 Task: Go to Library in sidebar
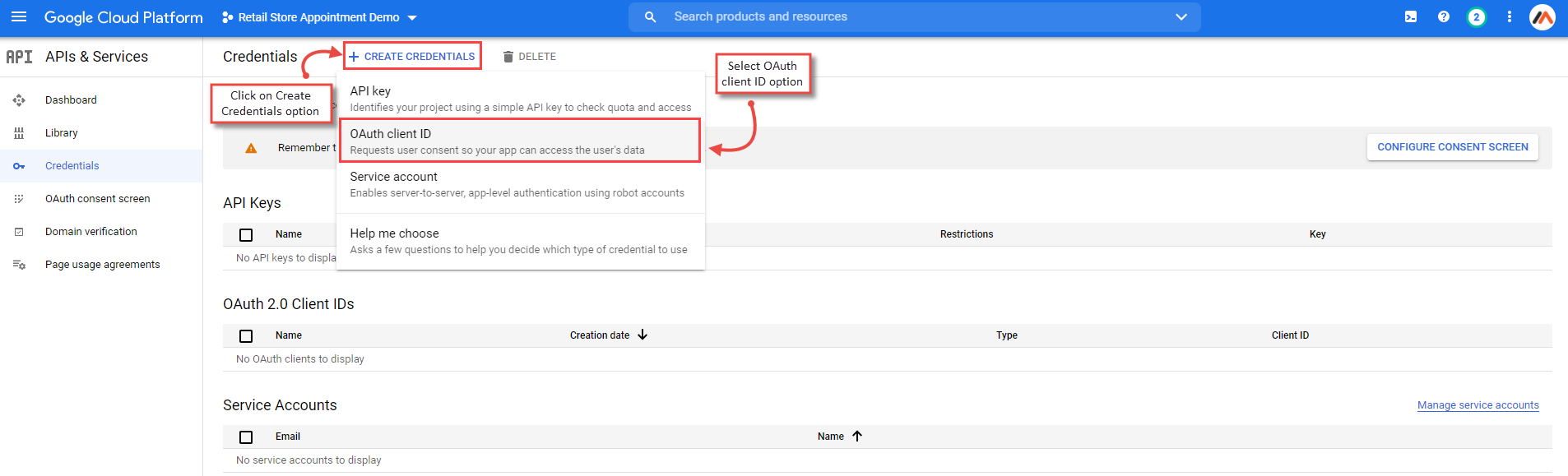62,133
